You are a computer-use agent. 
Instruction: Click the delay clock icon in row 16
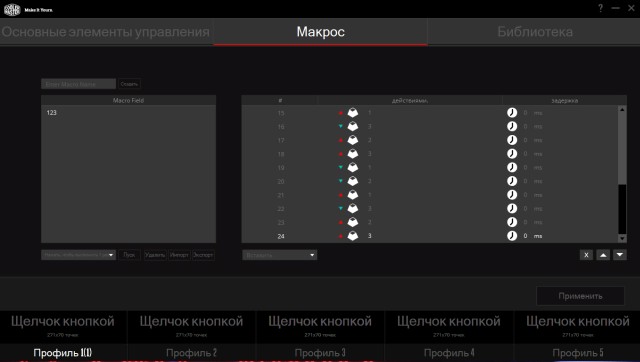[x=512, y=127]
